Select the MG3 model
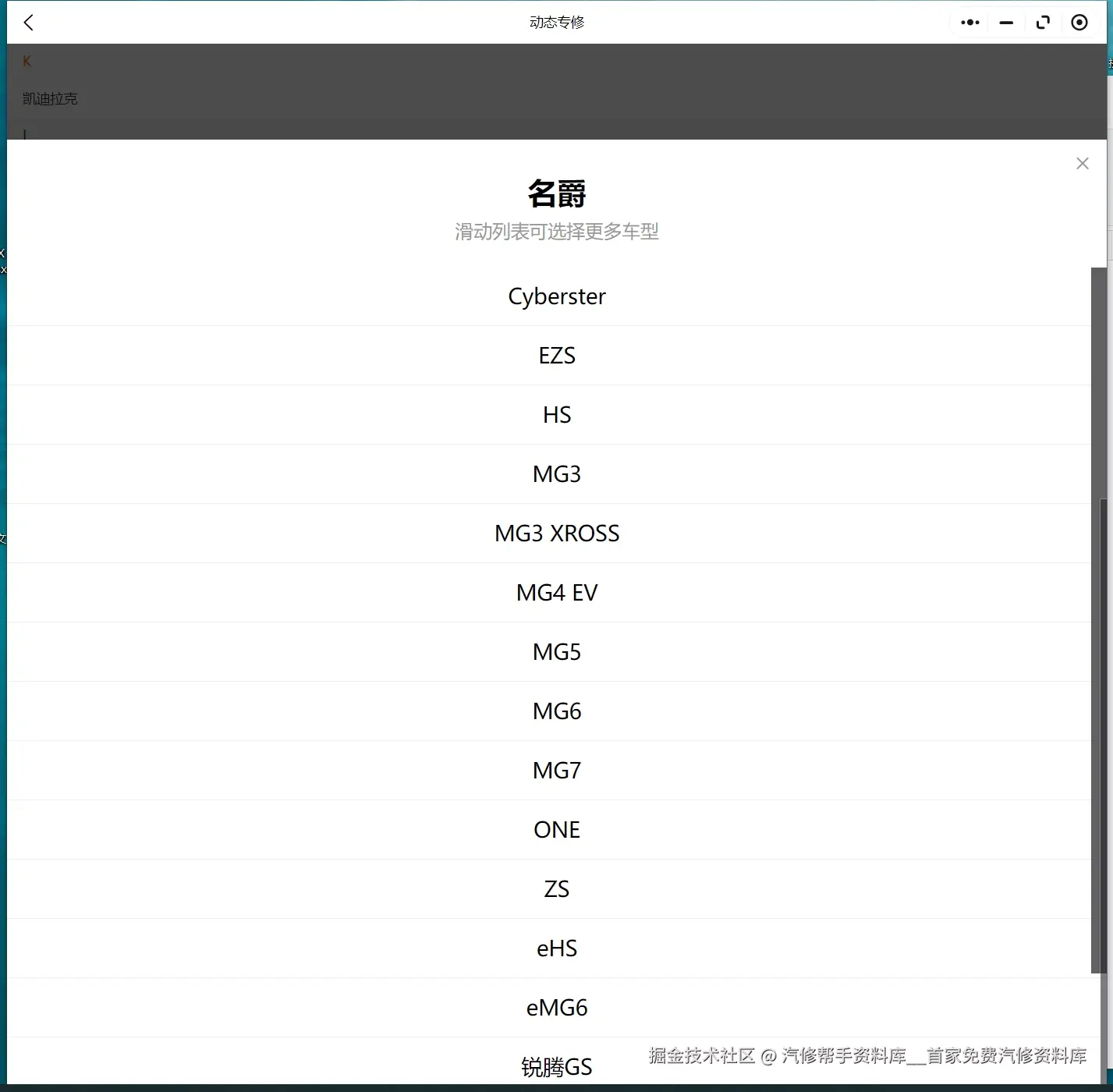Image resolution: width=1113 pixels, height=1092 pixels. coord(556,473)
